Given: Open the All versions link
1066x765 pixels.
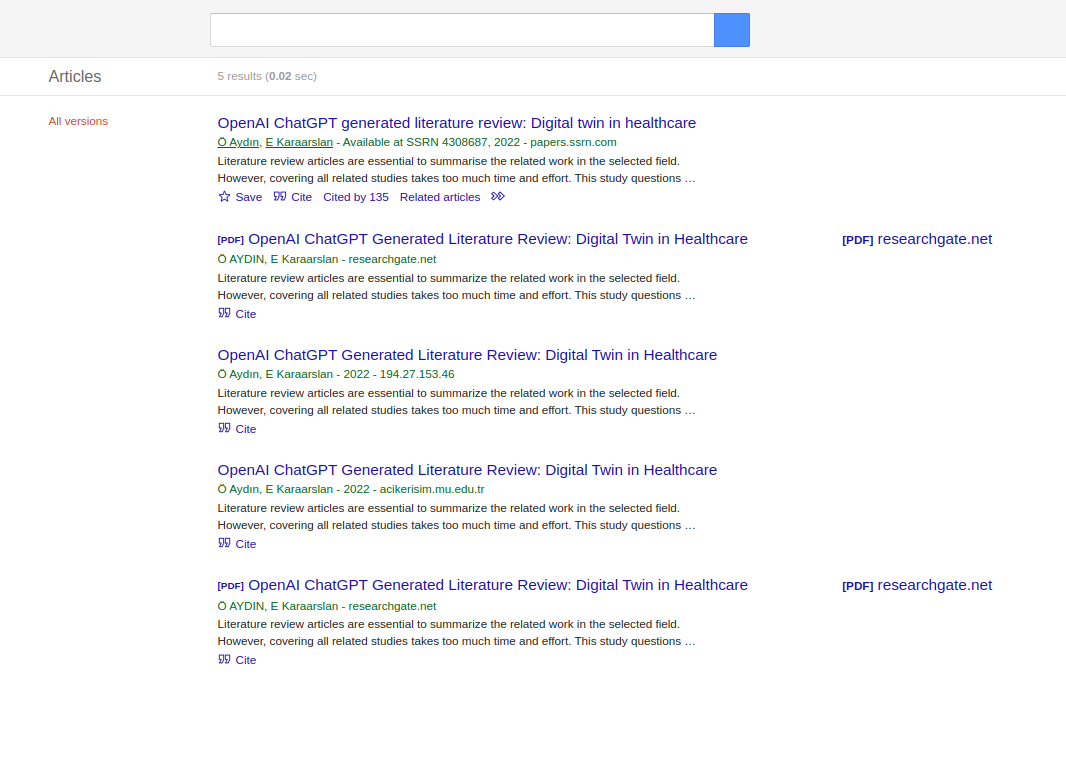Looking at the screenshot, I should click(78, 121).
